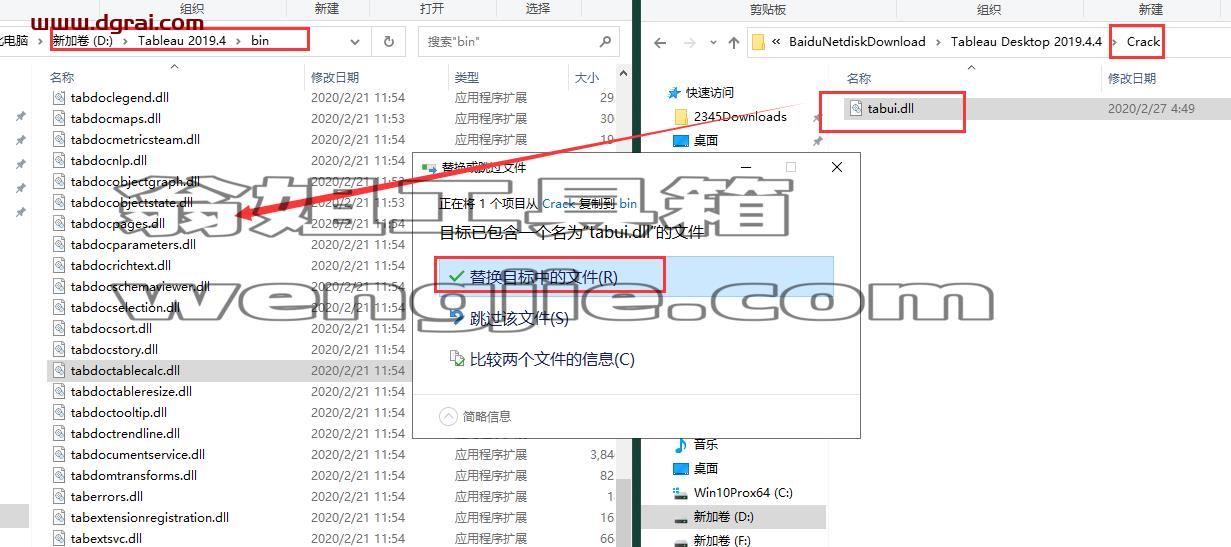Click the bin breadcrumb in the left window
Image resolution: width=1231 pixels, height=547 pixels.
click(260, 41)
